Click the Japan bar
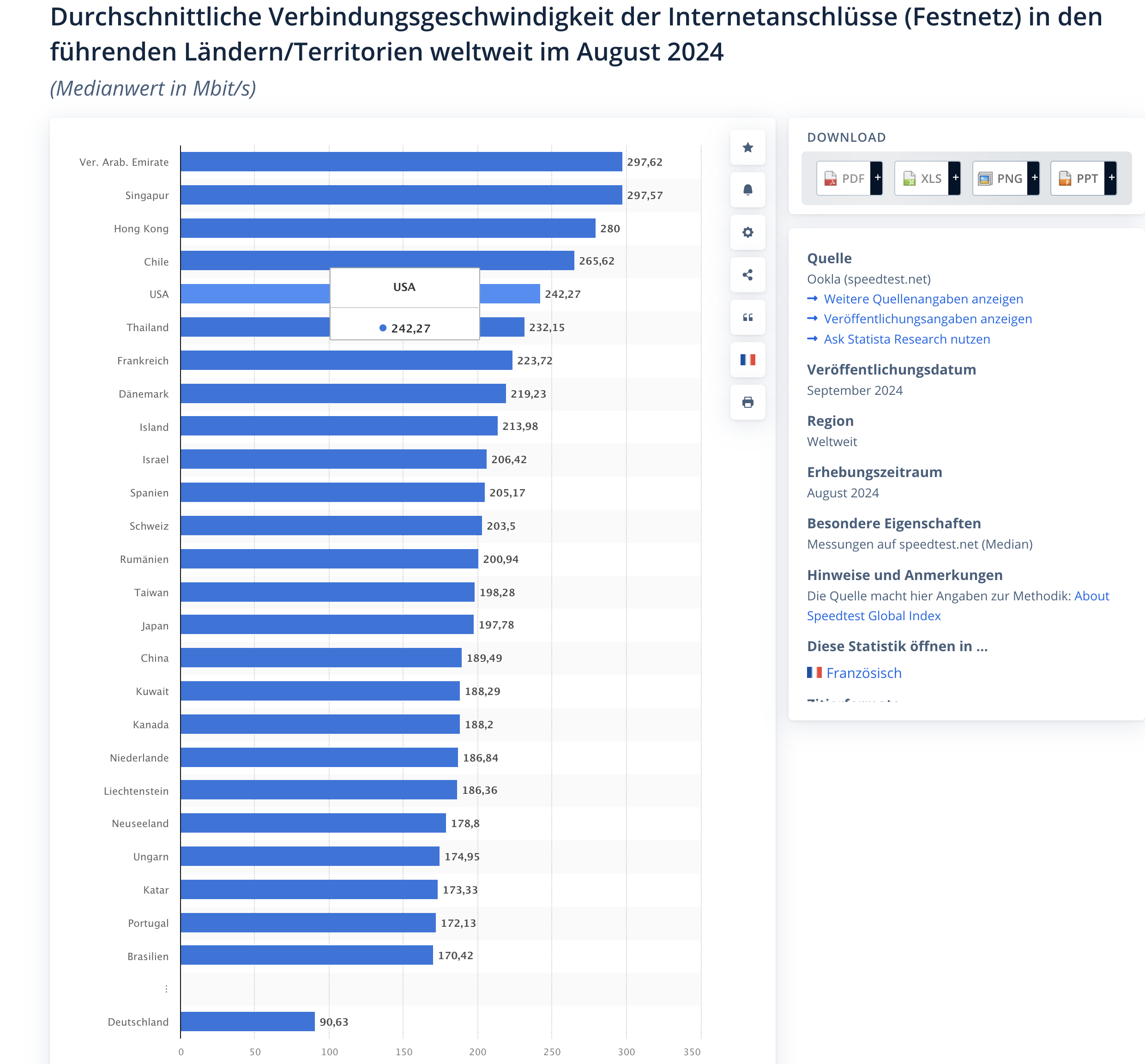Image resolution: width=1145 pixels, height=1064 pixels. (327, 624)
